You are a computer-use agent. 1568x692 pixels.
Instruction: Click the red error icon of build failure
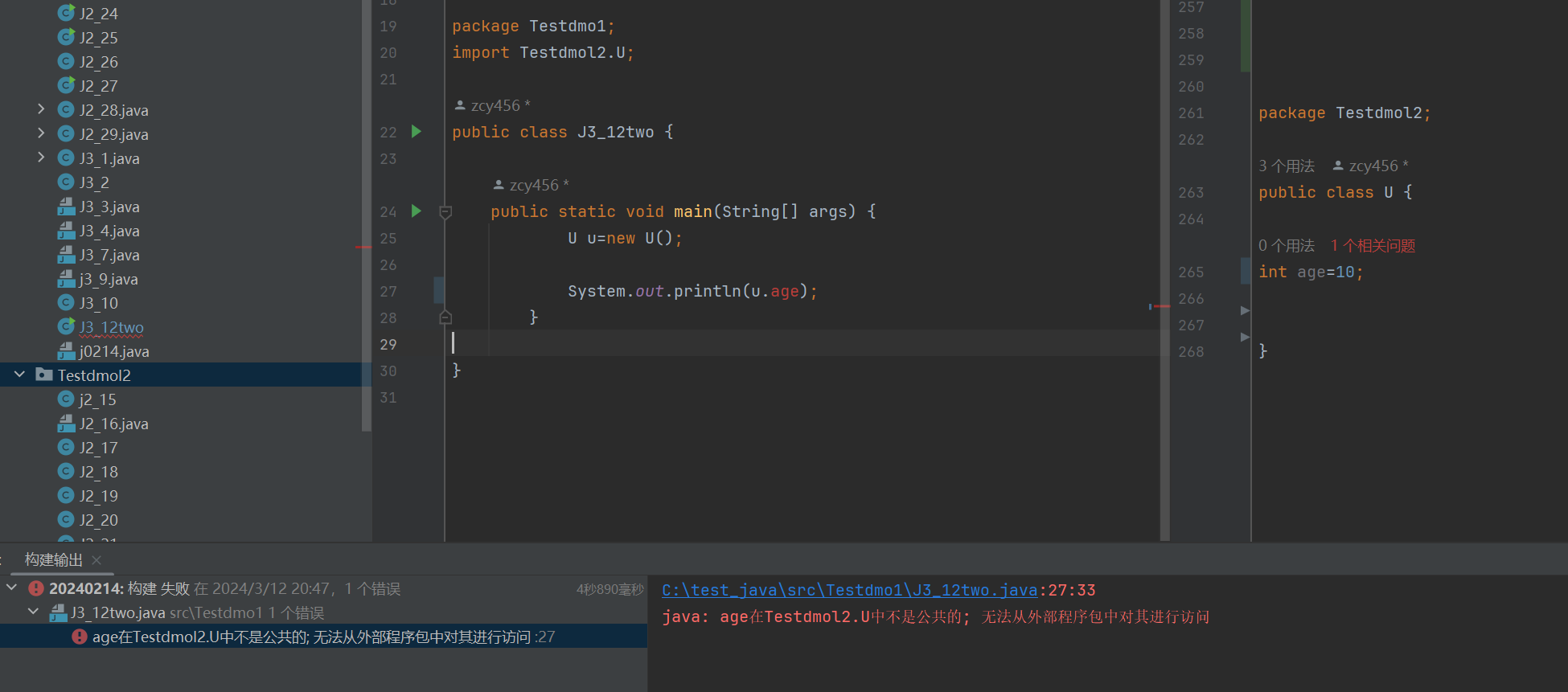coord(36,588)
